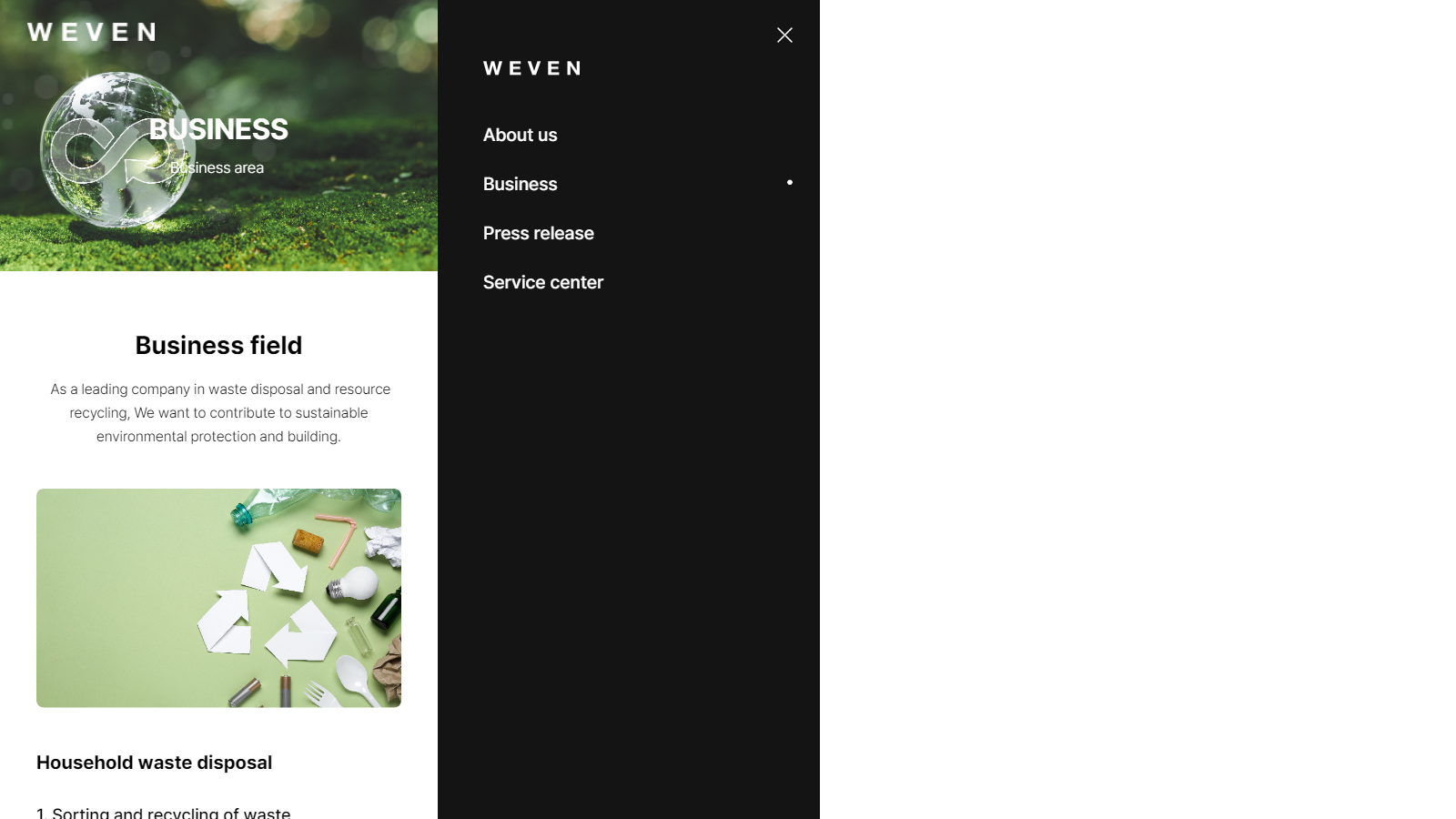
Task: Click the glass globe infinity symbol in banner
Action: [116, 150]
